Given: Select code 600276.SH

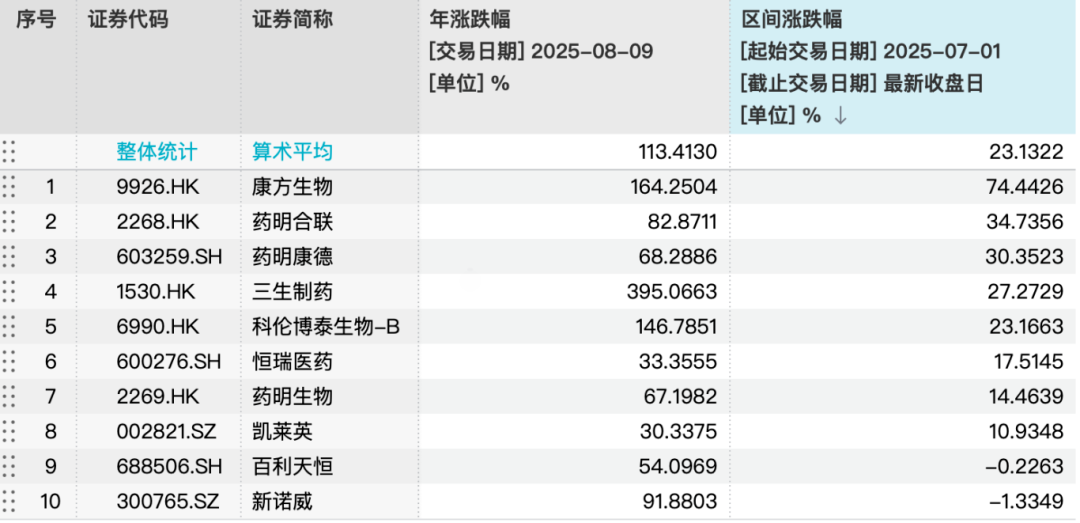Looking at the screenshot, I should pos(169,362).
